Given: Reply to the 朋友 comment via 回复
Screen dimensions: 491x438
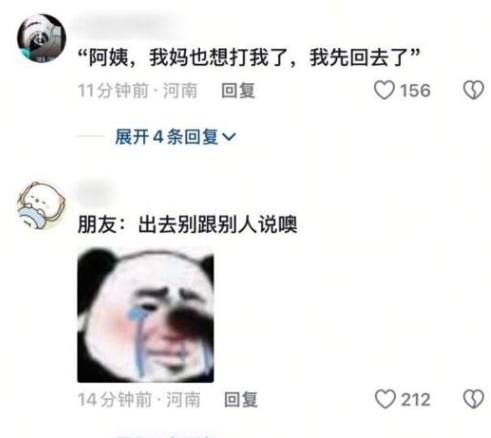Looking at the screenshot, I should (241, 399).
